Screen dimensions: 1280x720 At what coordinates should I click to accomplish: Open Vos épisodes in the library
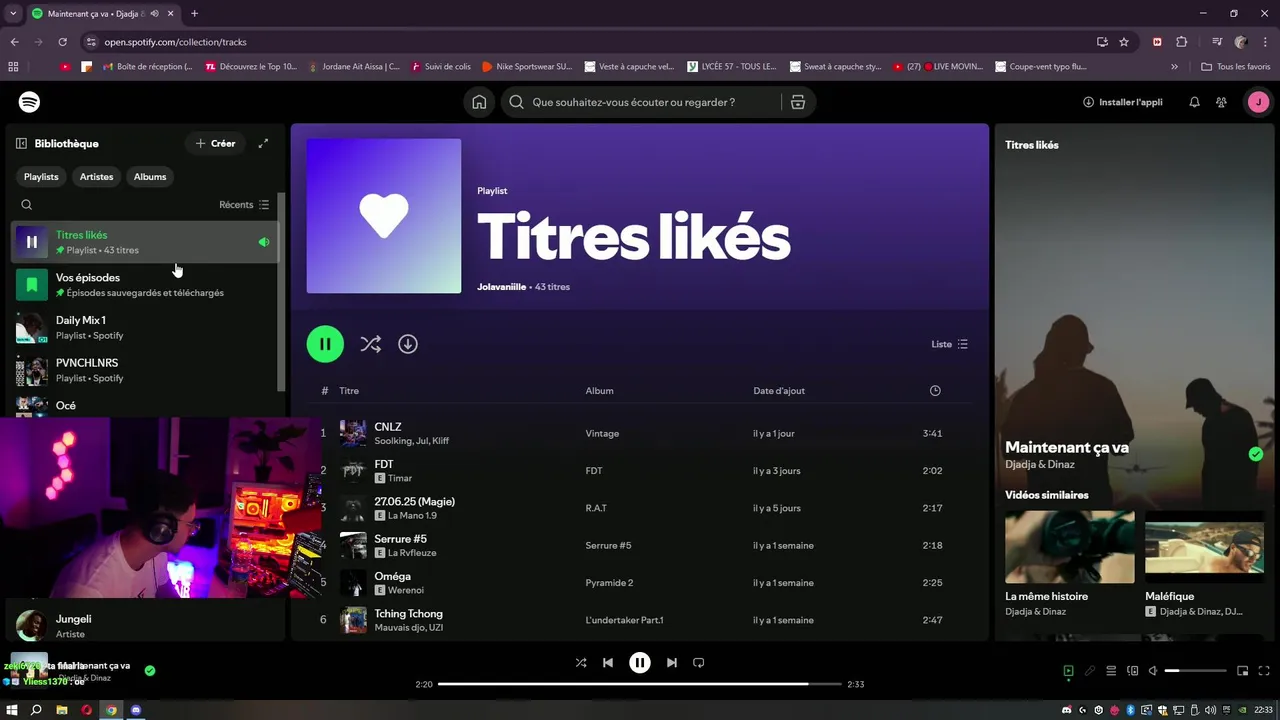point(144,285)
